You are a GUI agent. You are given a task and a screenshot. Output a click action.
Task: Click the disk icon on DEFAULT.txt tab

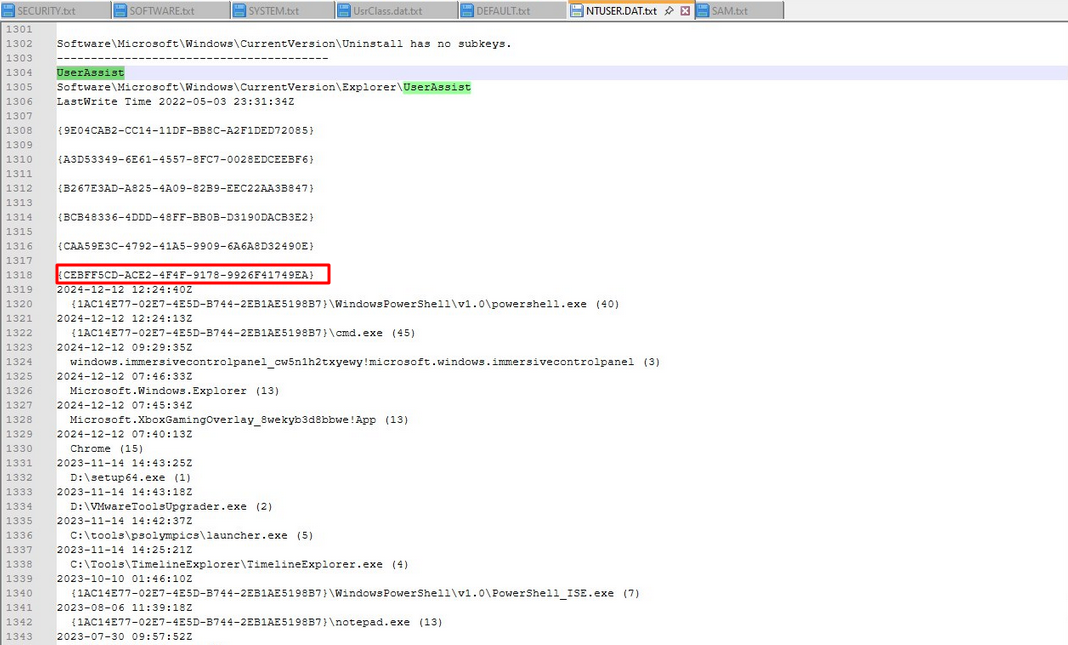tap(467, 11)
